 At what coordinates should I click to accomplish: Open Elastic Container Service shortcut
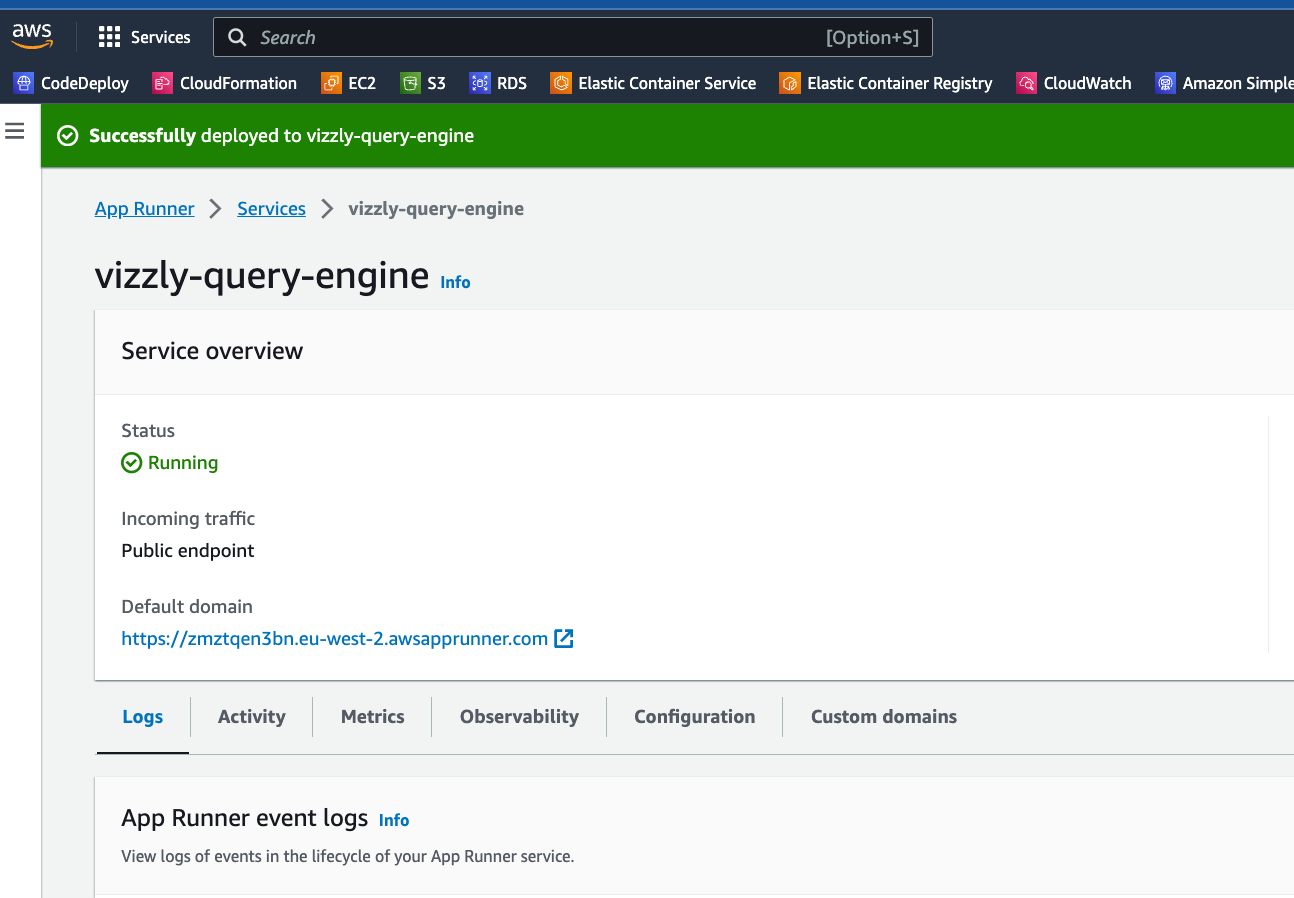tap(667, 83)
